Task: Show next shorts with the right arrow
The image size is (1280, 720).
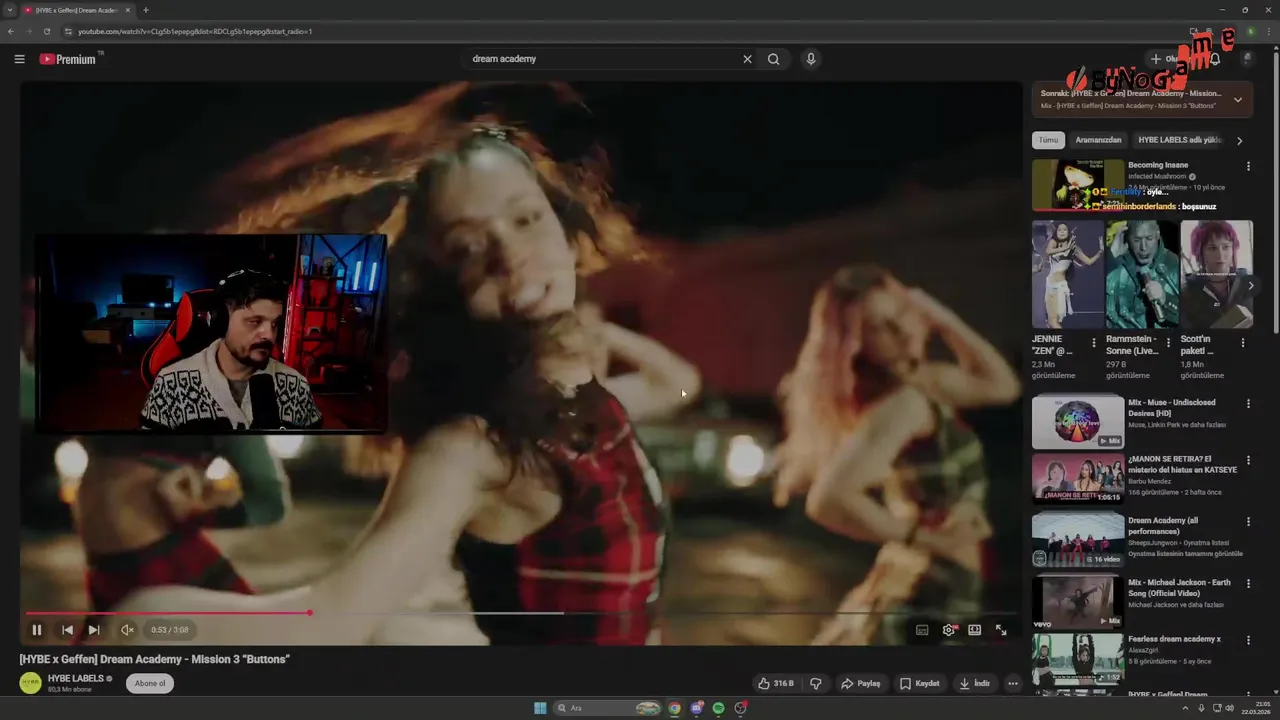Action: point(1250,286)
